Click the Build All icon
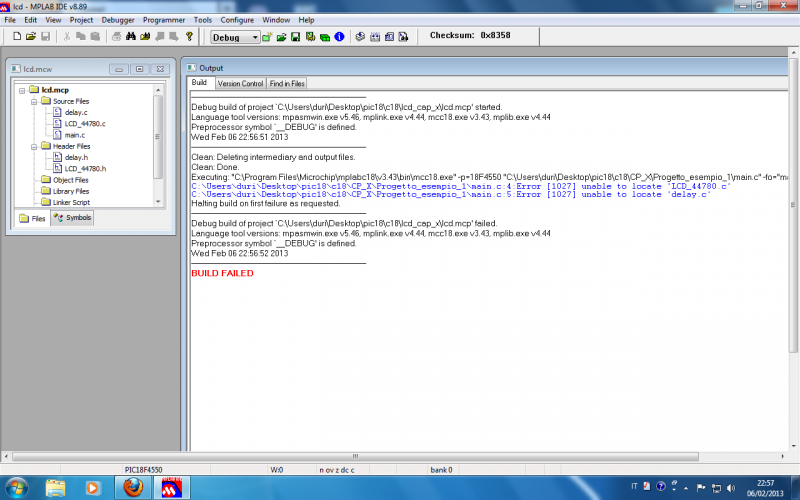800x500 pixels. 375,37
